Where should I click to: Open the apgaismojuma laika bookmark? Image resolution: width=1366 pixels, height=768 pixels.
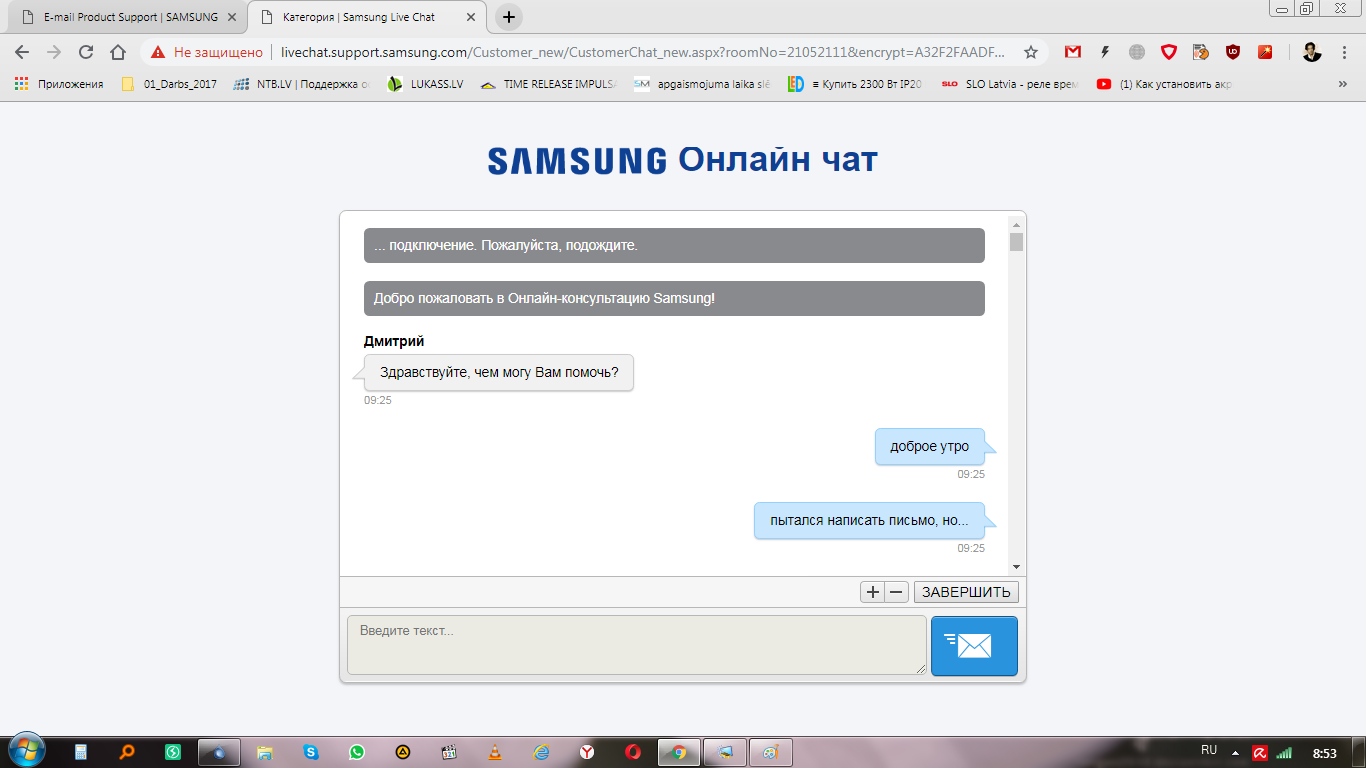point(703,84)
